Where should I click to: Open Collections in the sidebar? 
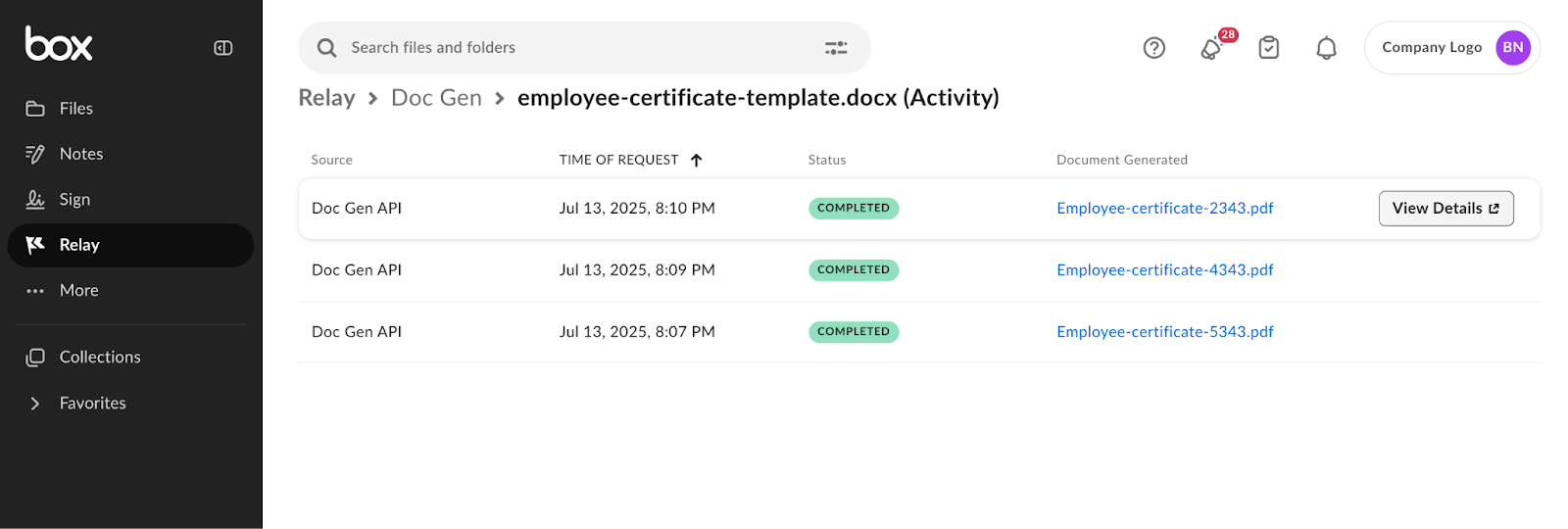click(x=99, y=358)
